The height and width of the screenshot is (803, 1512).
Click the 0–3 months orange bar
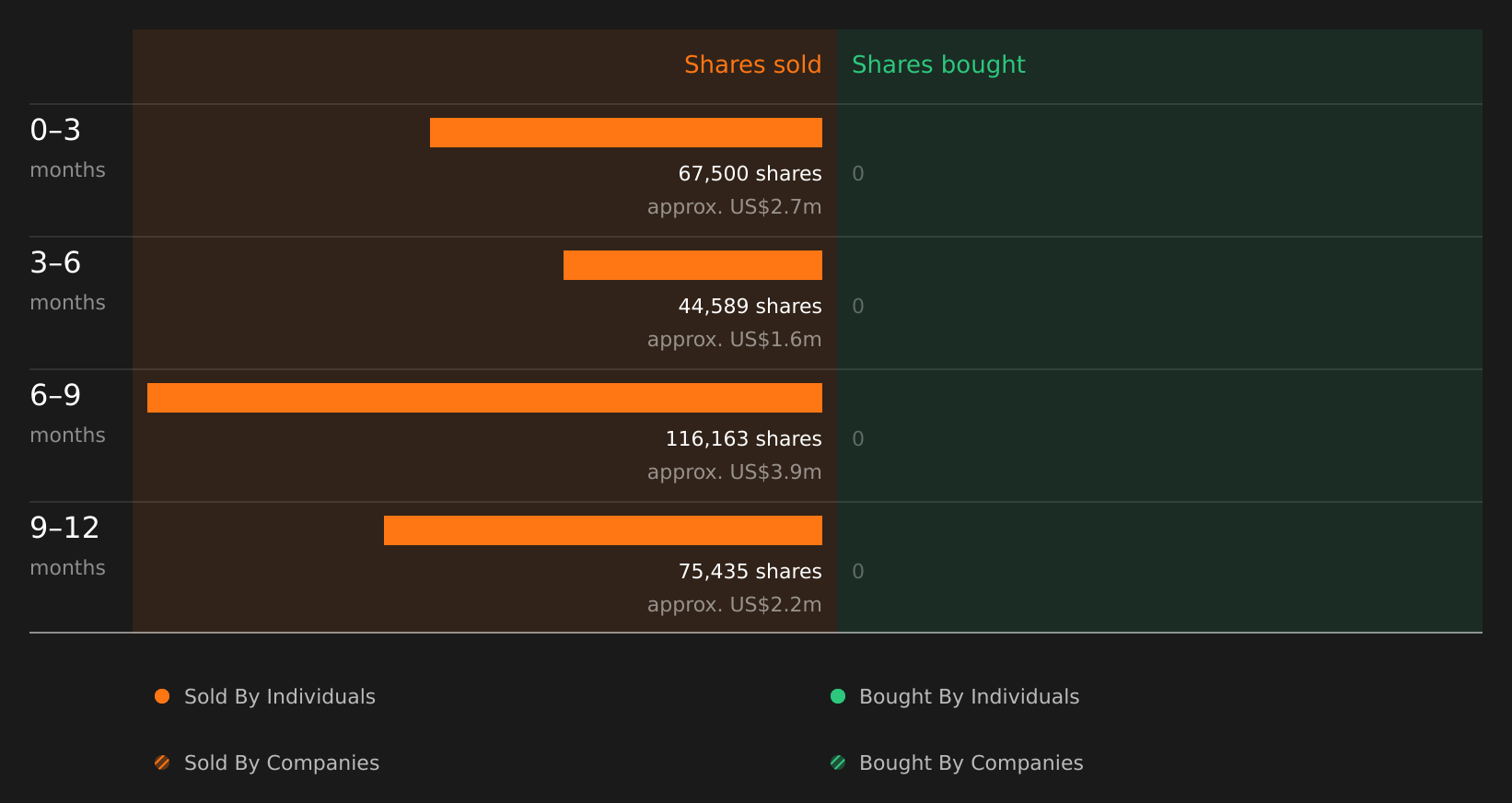[x=626, y=133]
